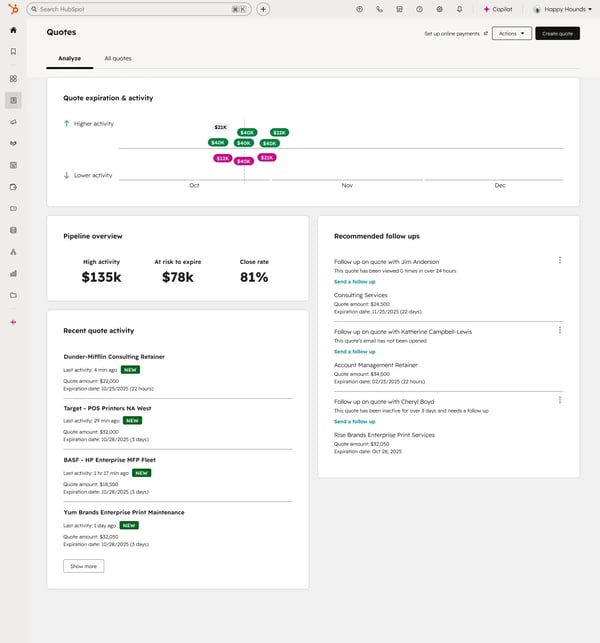Viewport: 600px width, 643px height.
Task: Click the HubSpot sprocket logo
Action: pos(13,9)
